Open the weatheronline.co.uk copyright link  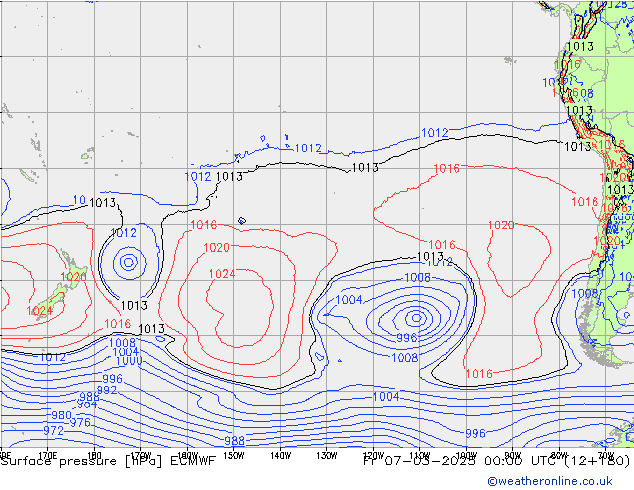tap(549, 481)
